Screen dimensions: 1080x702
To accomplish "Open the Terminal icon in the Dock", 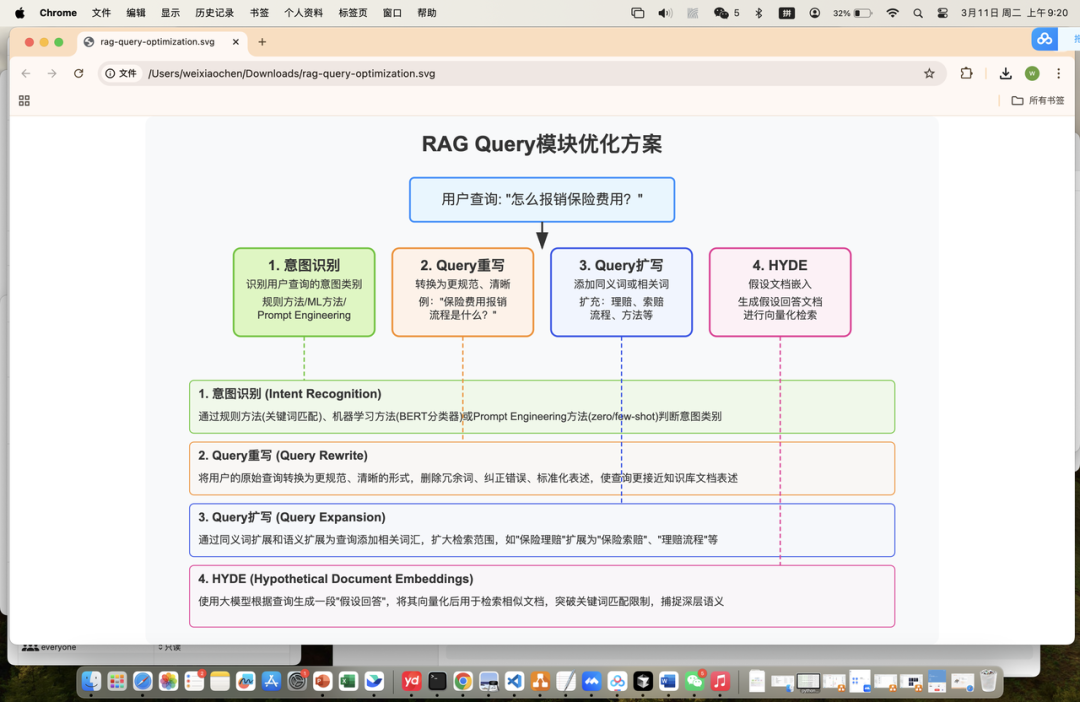I will coord(436,681).
